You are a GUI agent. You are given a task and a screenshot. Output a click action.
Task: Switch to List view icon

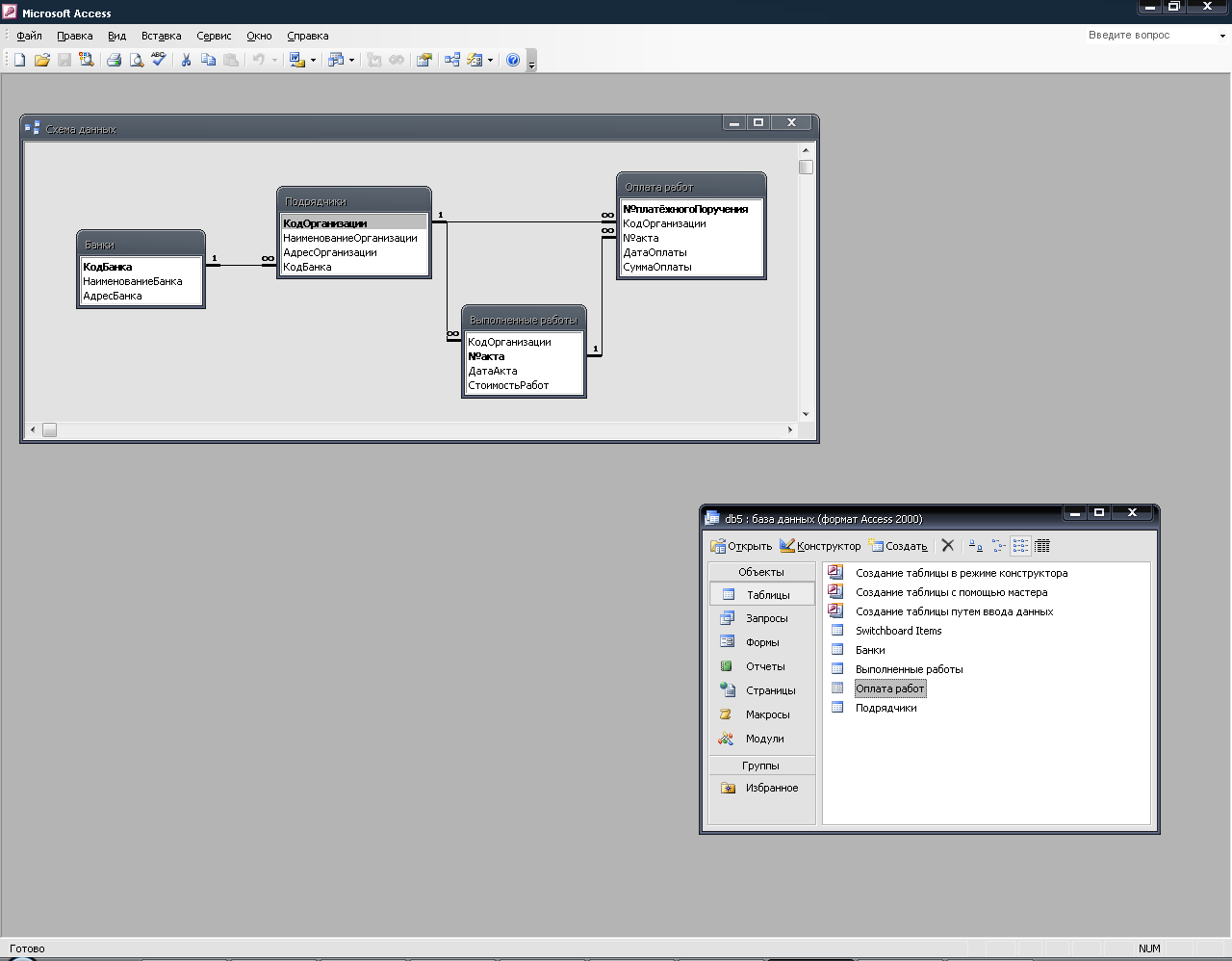[1020, 545]
